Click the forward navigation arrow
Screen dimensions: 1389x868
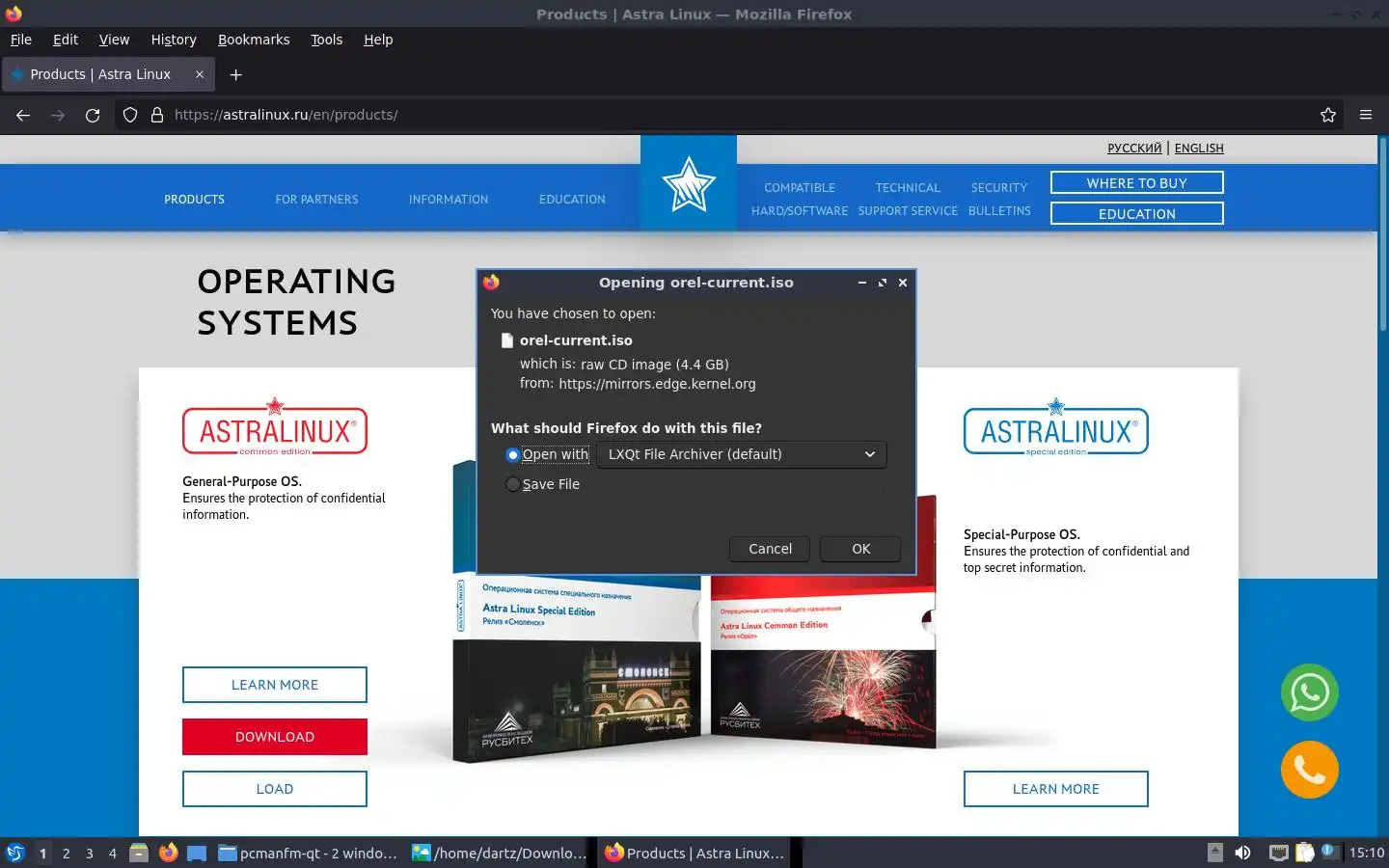point(58,115)
